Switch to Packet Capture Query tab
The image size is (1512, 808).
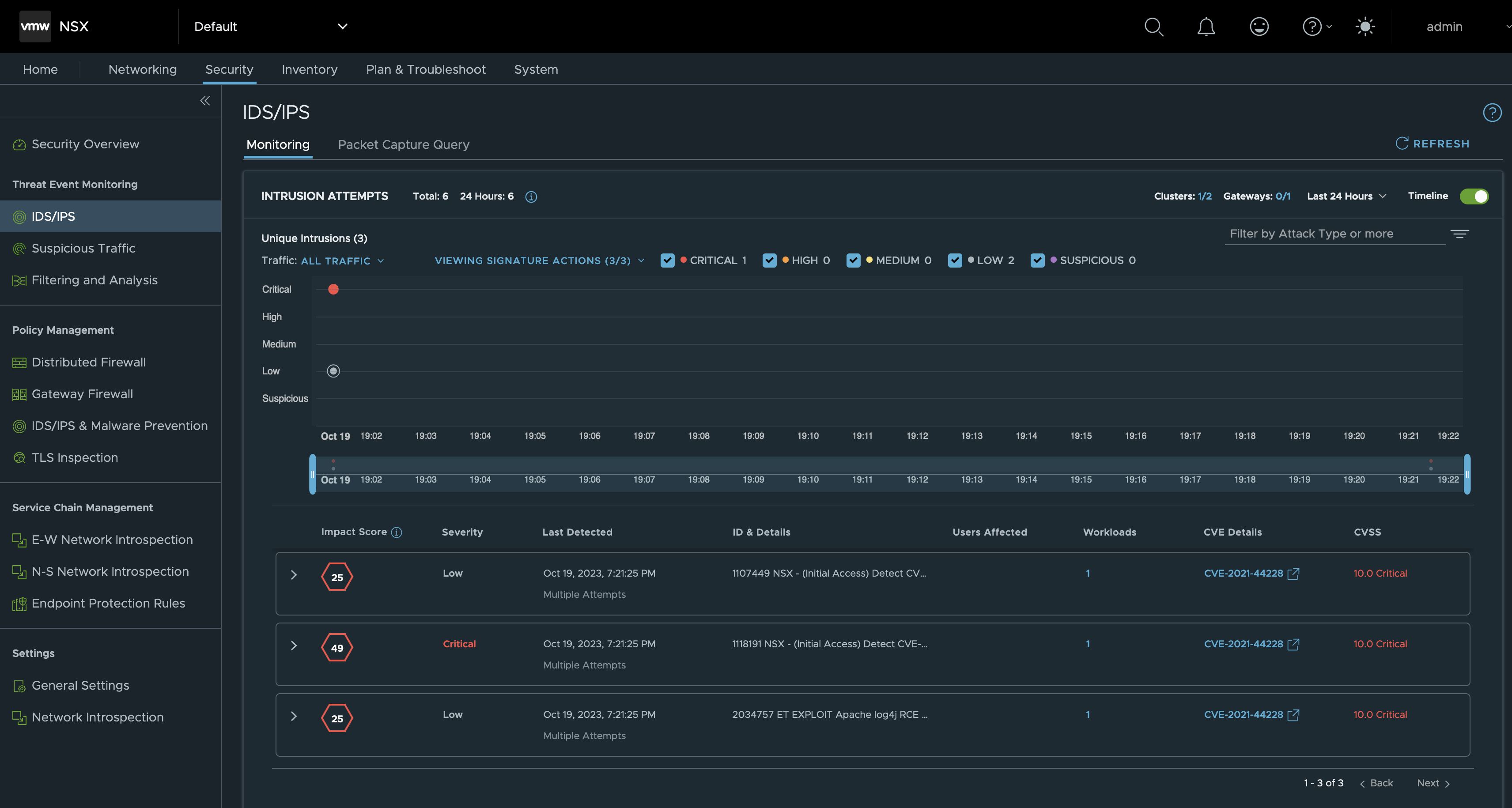tap(403, 144)
